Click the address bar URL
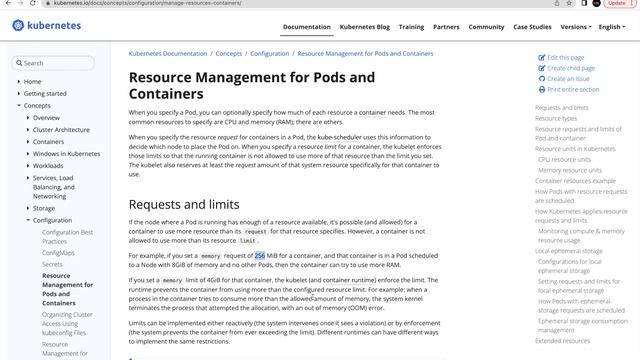Screen dimensions: 640x360 click(147, 3)
